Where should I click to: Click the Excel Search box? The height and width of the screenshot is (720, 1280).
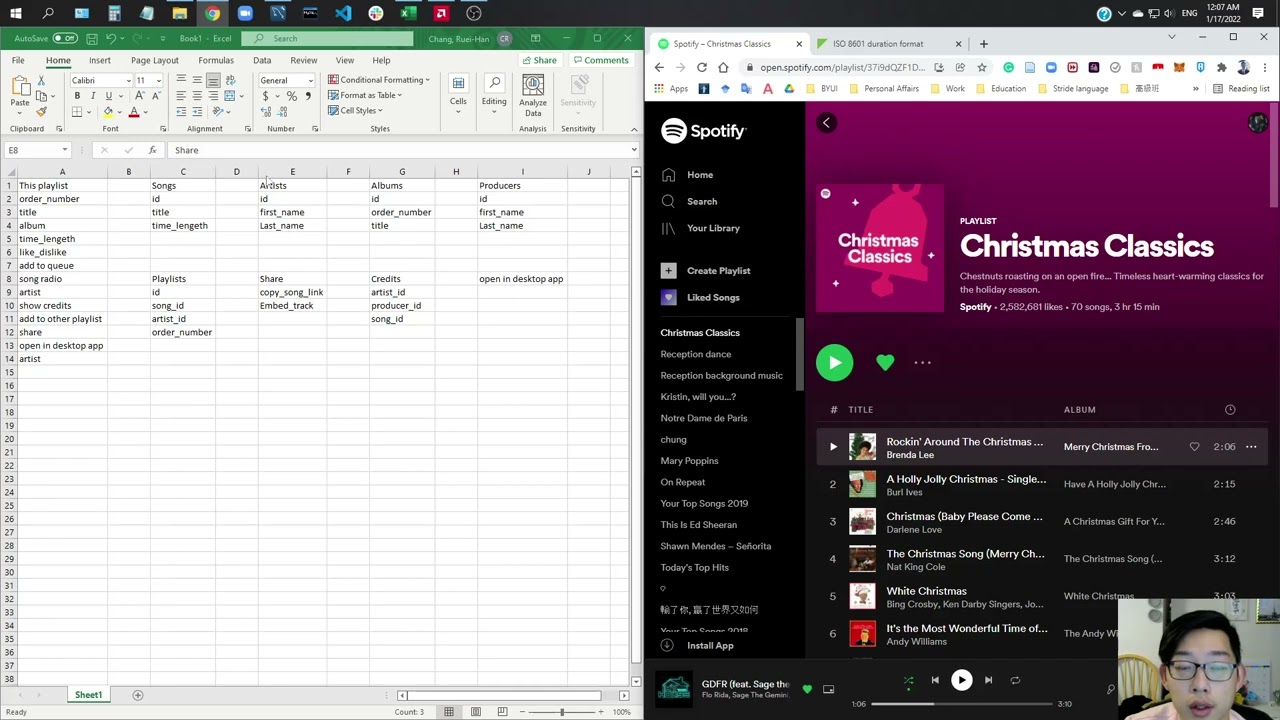tap(328, 39)
